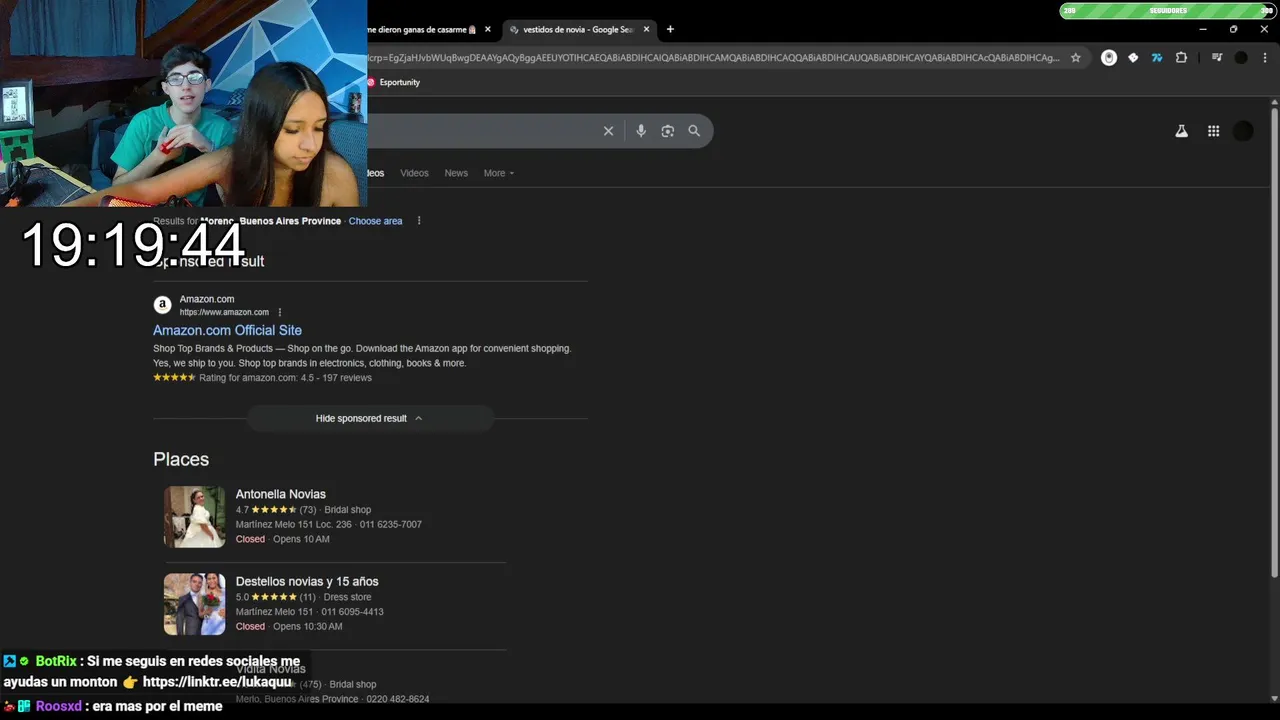Click the Choose area link
The height and width of the screenshot is (720, 1280).
click(375, 221)
